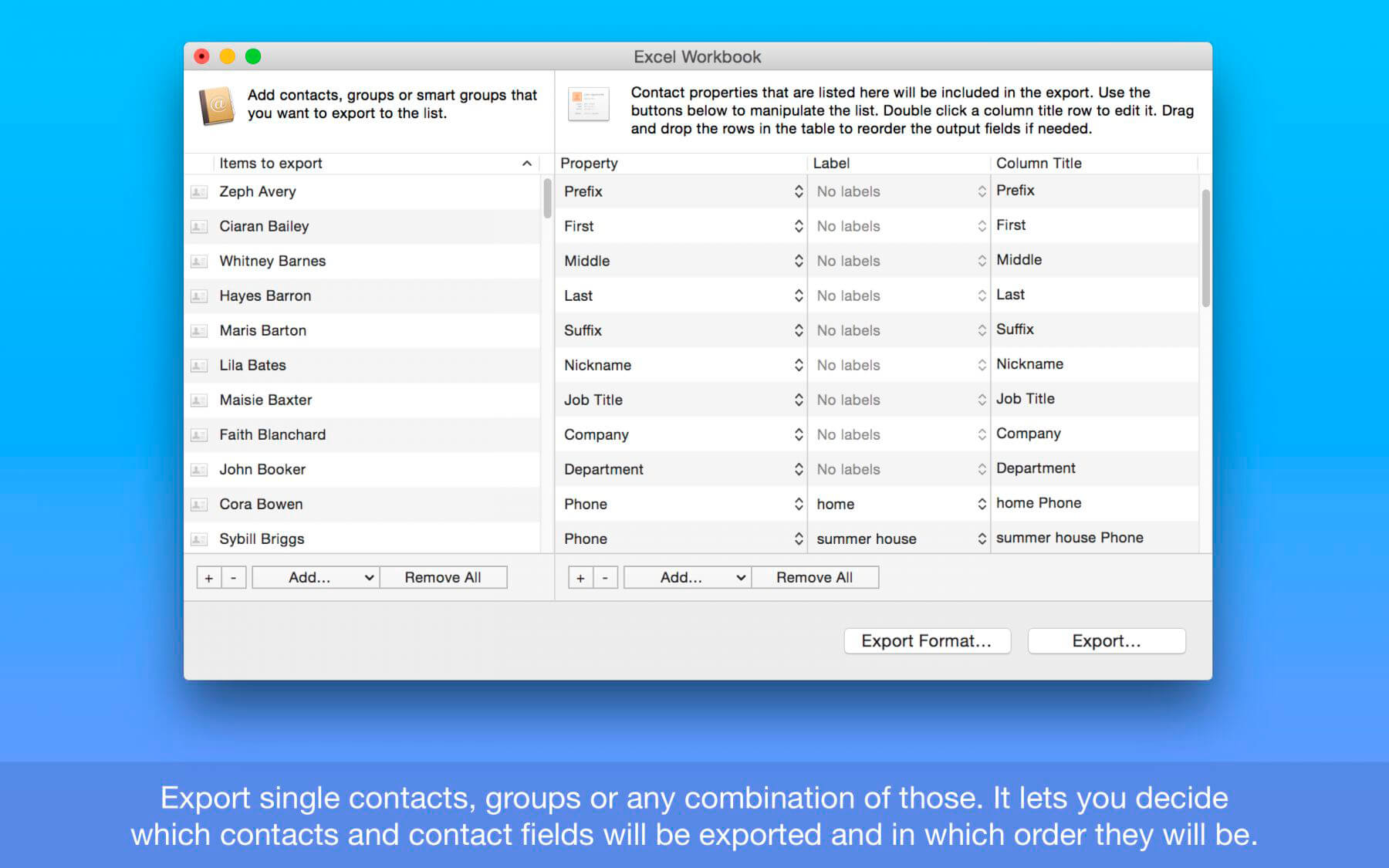This screenshot has width=1389, height=868.
Task: Click the properties table vertical scrollbar
Action: 1205,248
